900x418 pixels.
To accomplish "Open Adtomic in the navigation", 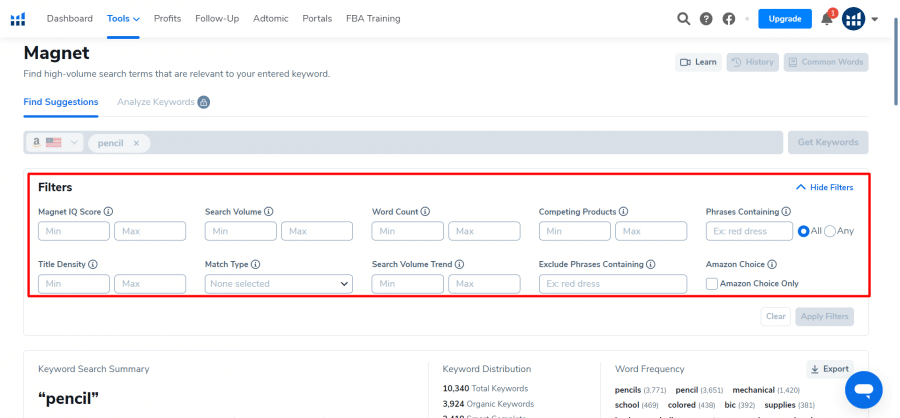I will click(271, 19).
